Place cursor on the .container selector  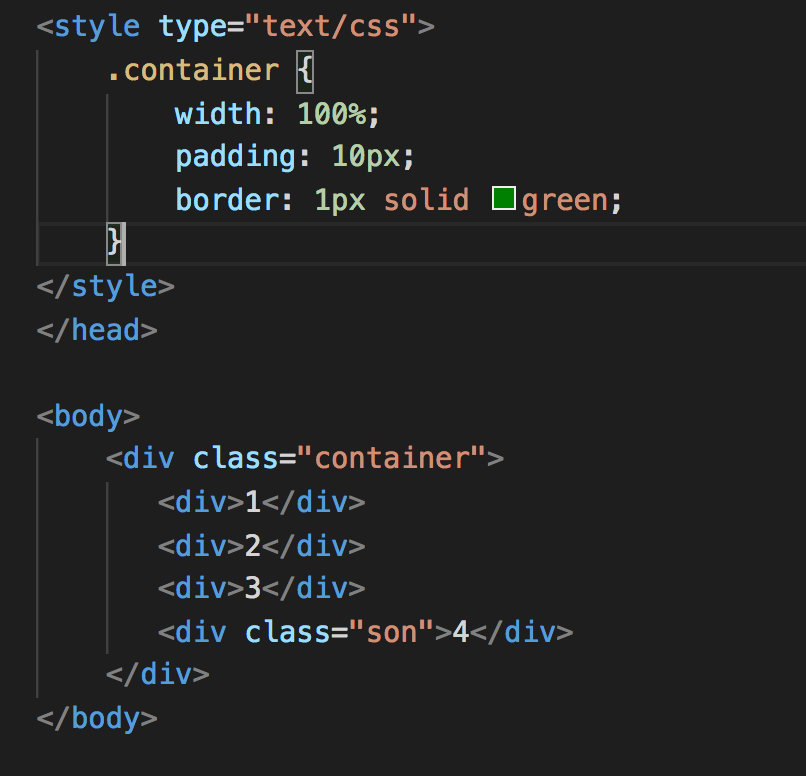click(x=193, y=70)
